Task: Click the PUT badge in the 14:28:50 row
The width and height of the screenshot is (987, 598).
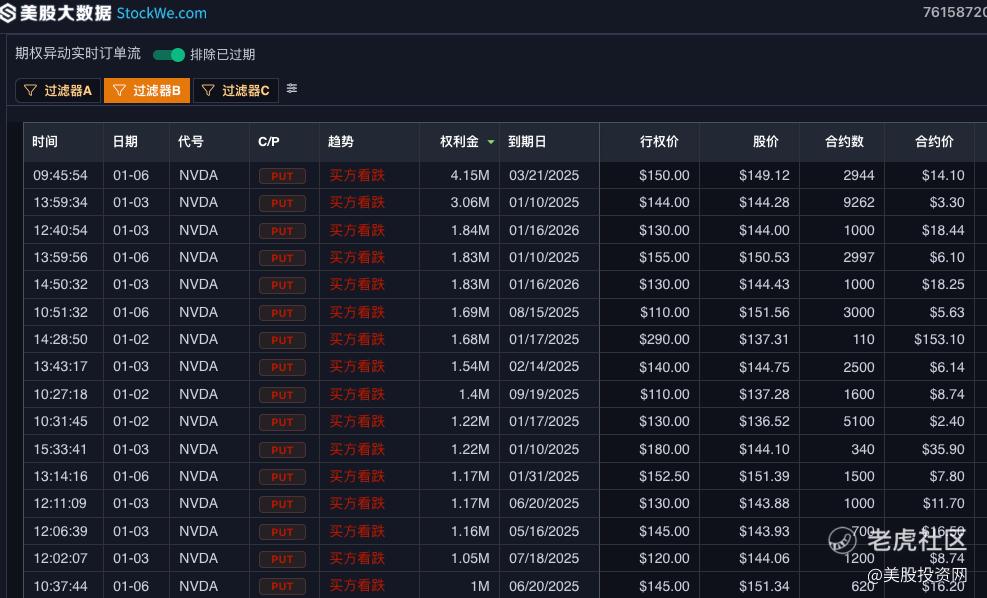Action: [282, 340]
